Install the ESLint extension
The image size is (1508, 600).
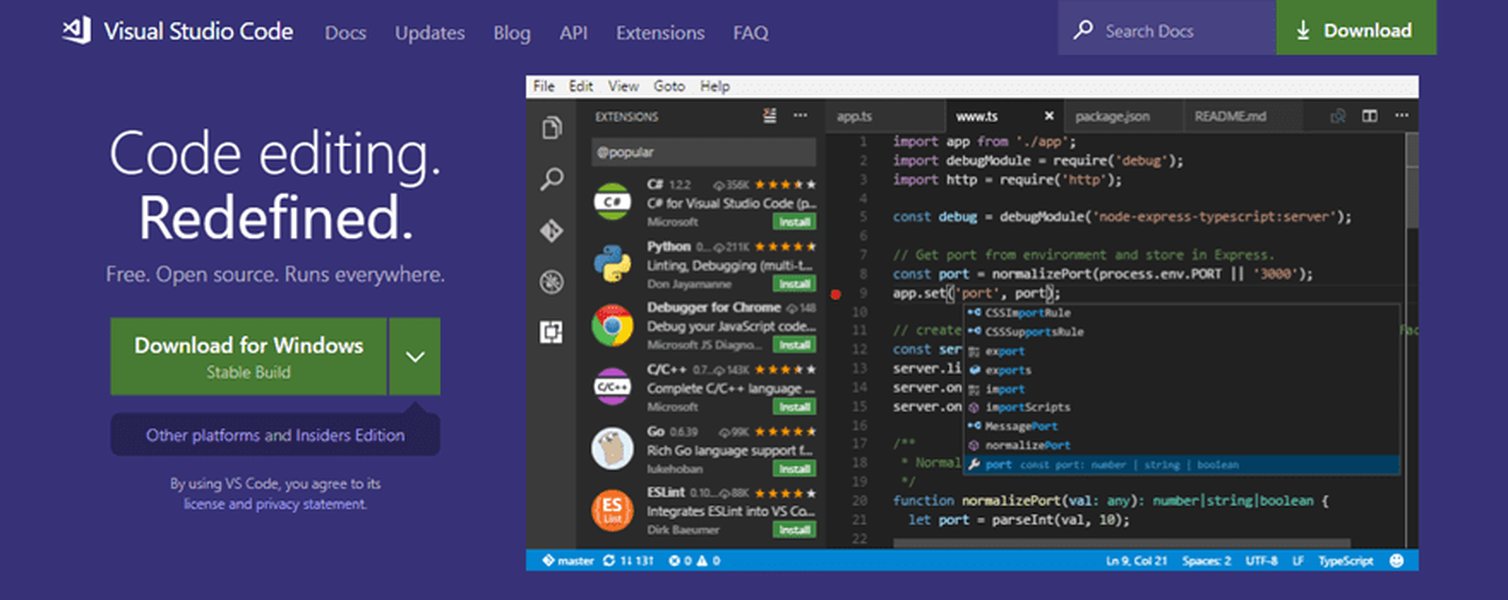pos(795,530)
